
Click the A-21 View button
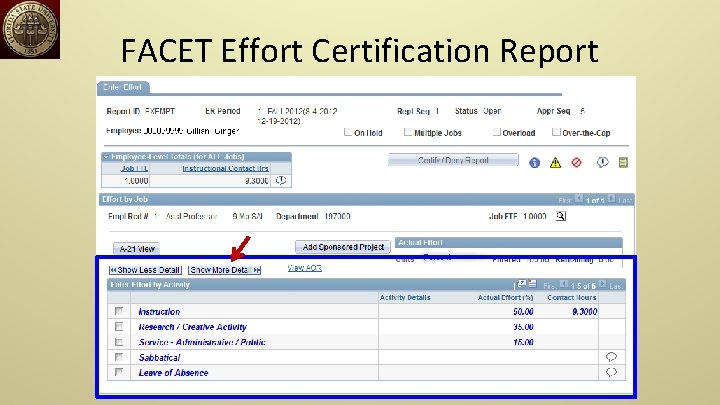[x=136, y=249]
